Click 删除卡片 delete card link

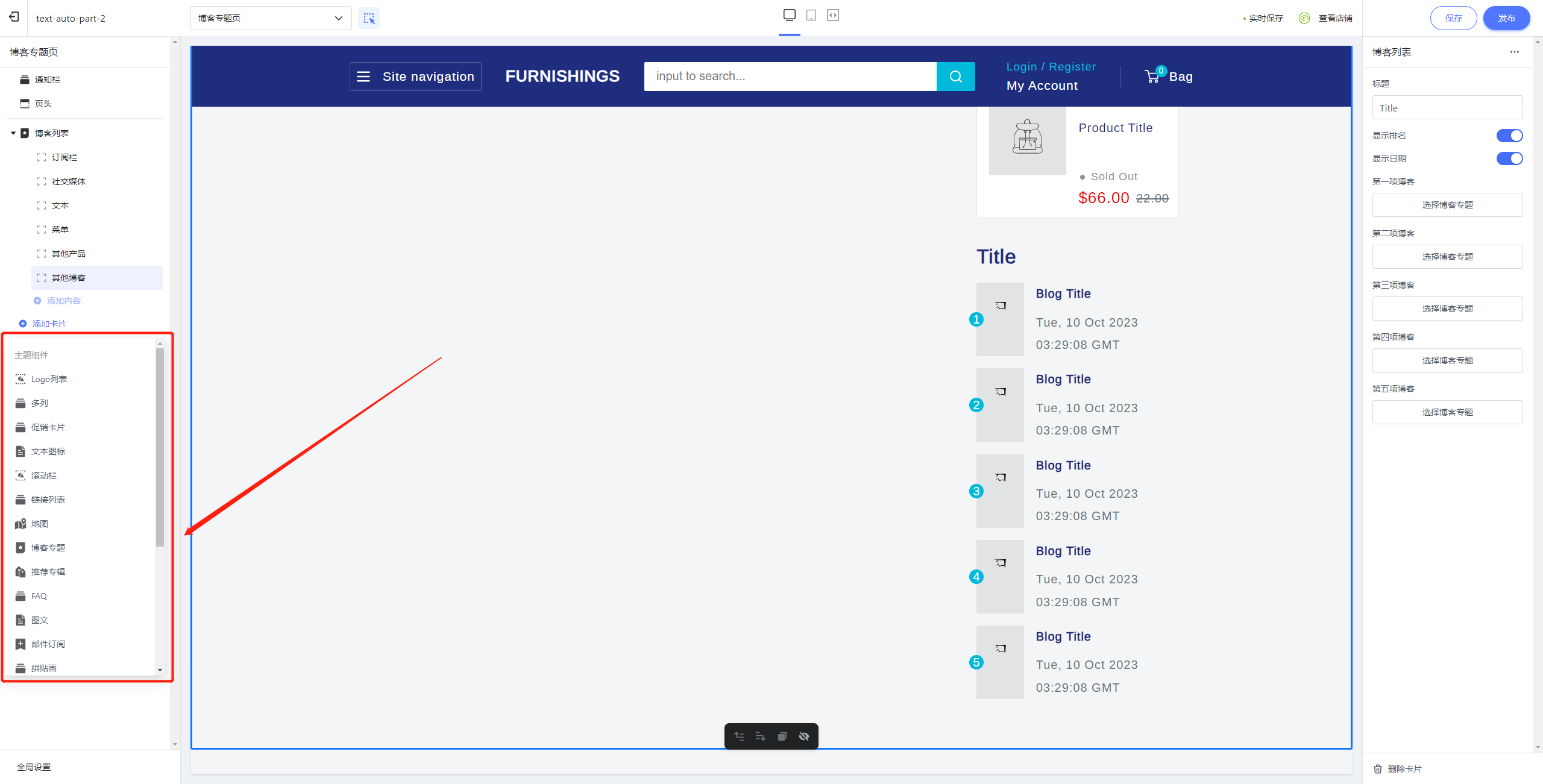pos(1398,769)
